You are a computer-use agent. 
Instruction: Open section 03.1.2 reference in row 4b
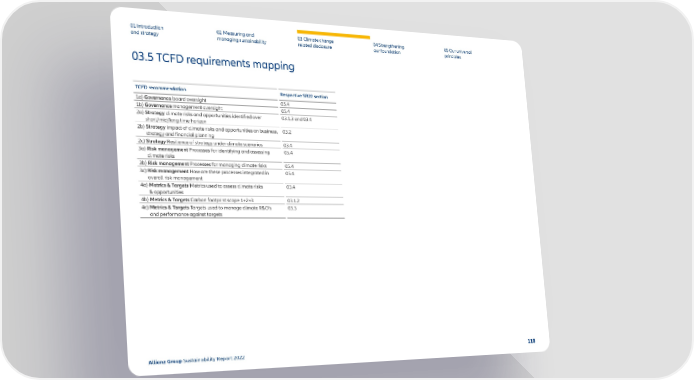(x=293, y=200)
